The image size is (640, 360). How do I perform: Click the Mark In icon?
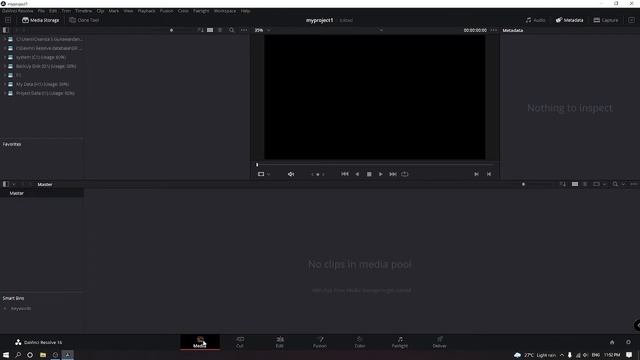(x=476, y=174)
